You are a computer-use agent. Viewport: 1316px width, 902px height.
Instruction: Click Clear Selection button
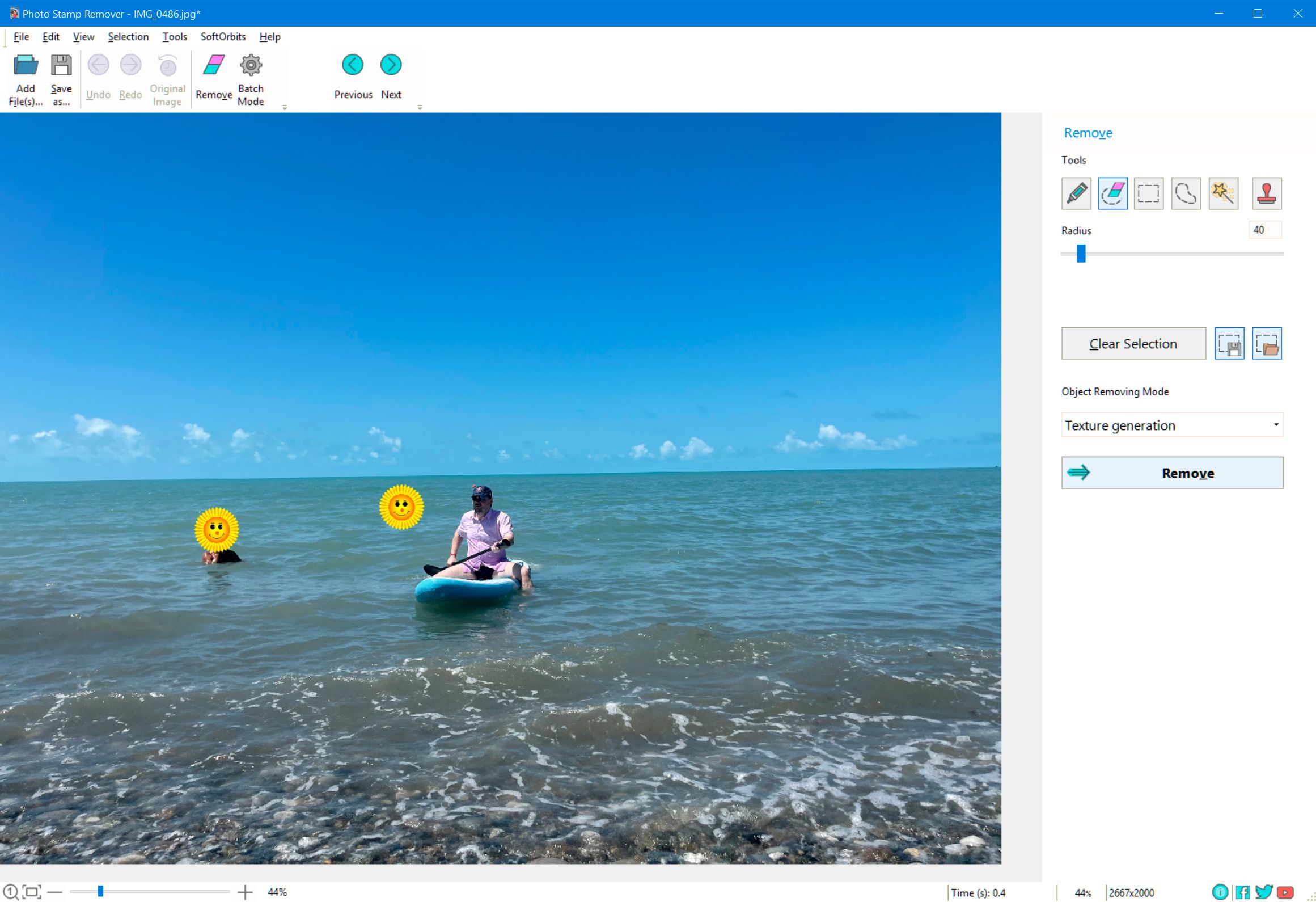coord(1133,343)
